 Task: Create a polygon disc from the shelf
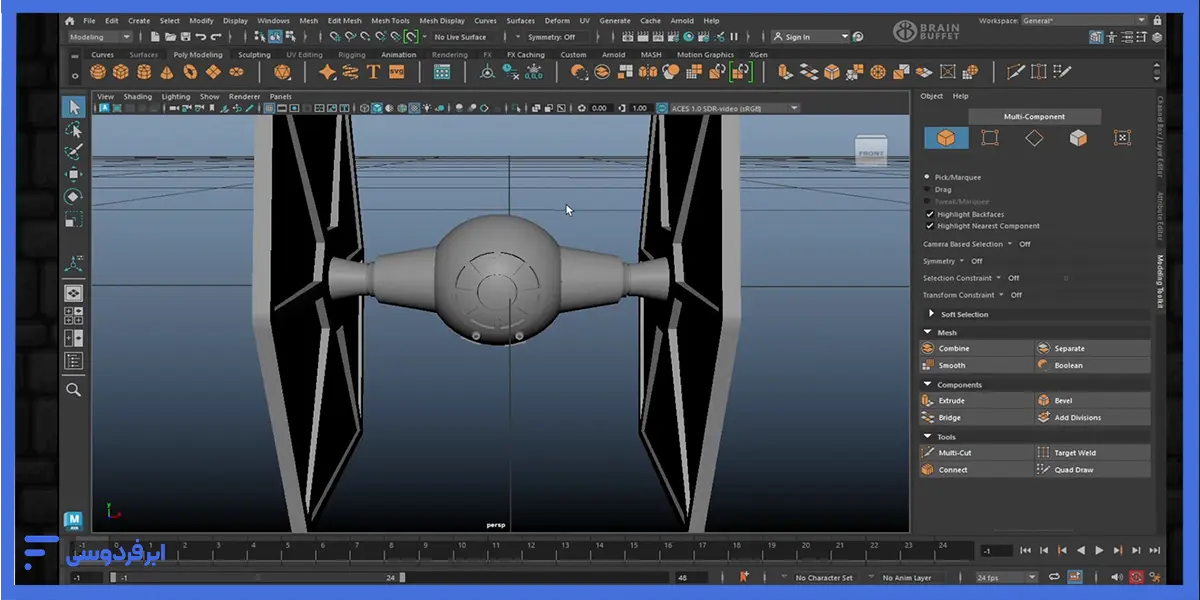(236, 72)
